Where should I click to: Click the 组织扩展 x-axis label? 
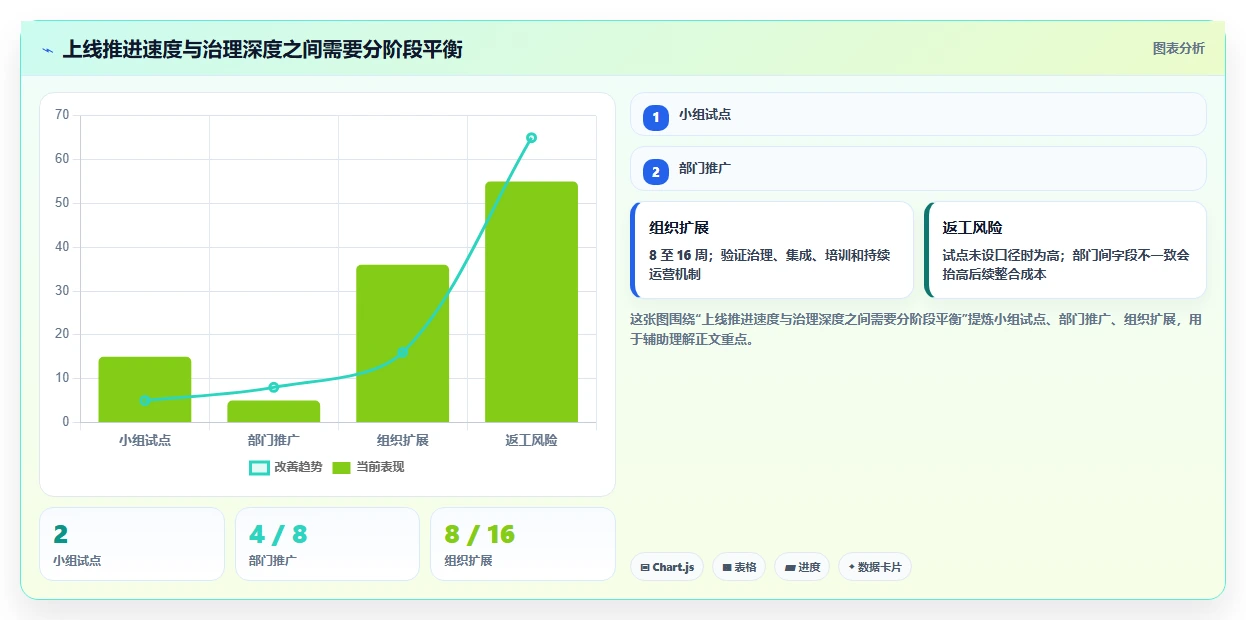pyautogui.click(x=402, y=440)
